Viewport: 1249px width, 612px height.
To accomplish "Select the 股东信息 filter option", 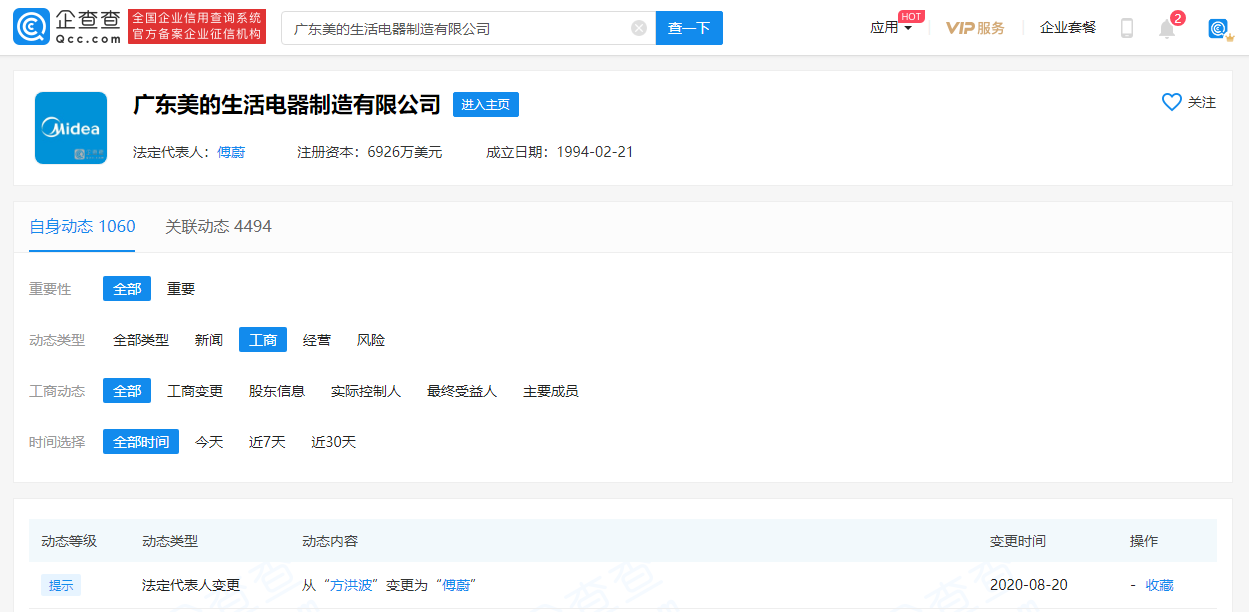I will [276, 390].
